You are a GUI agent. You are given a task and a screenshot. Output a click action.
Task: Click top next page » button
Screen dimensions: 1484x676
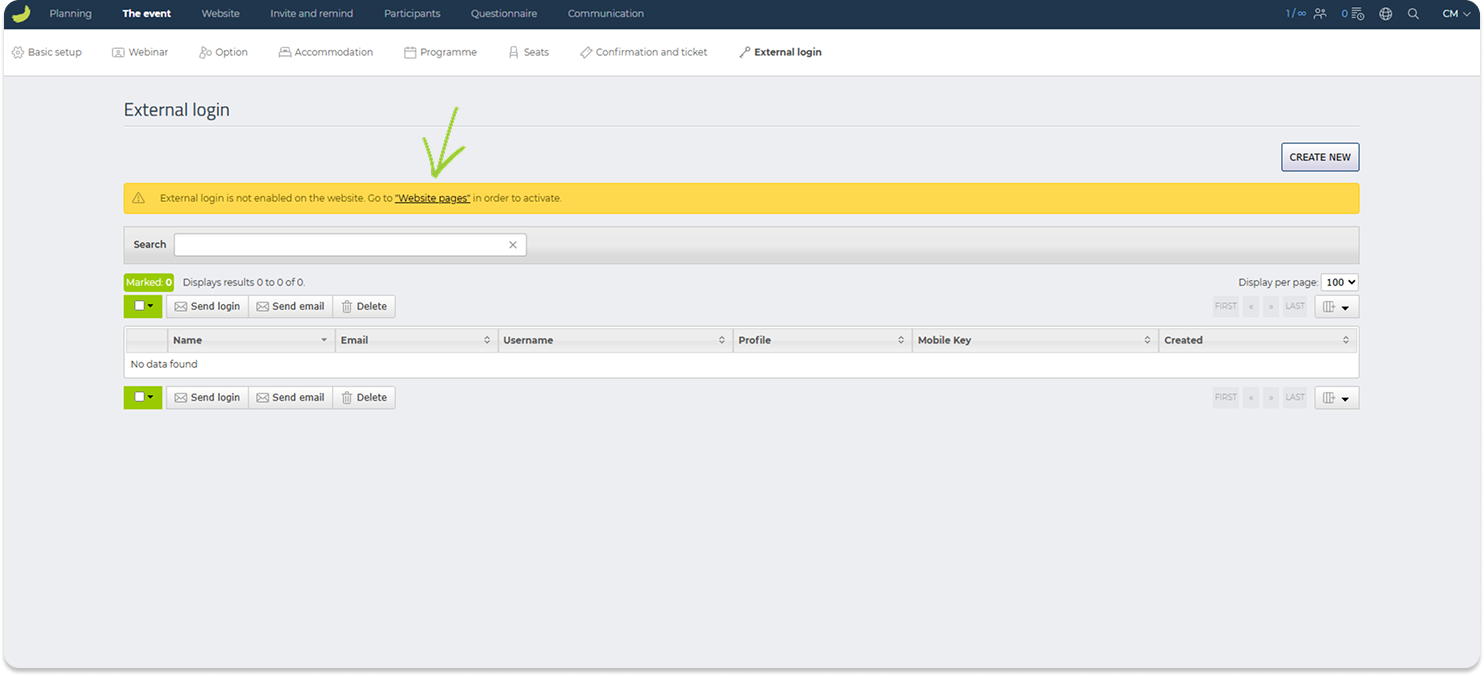1271,307
